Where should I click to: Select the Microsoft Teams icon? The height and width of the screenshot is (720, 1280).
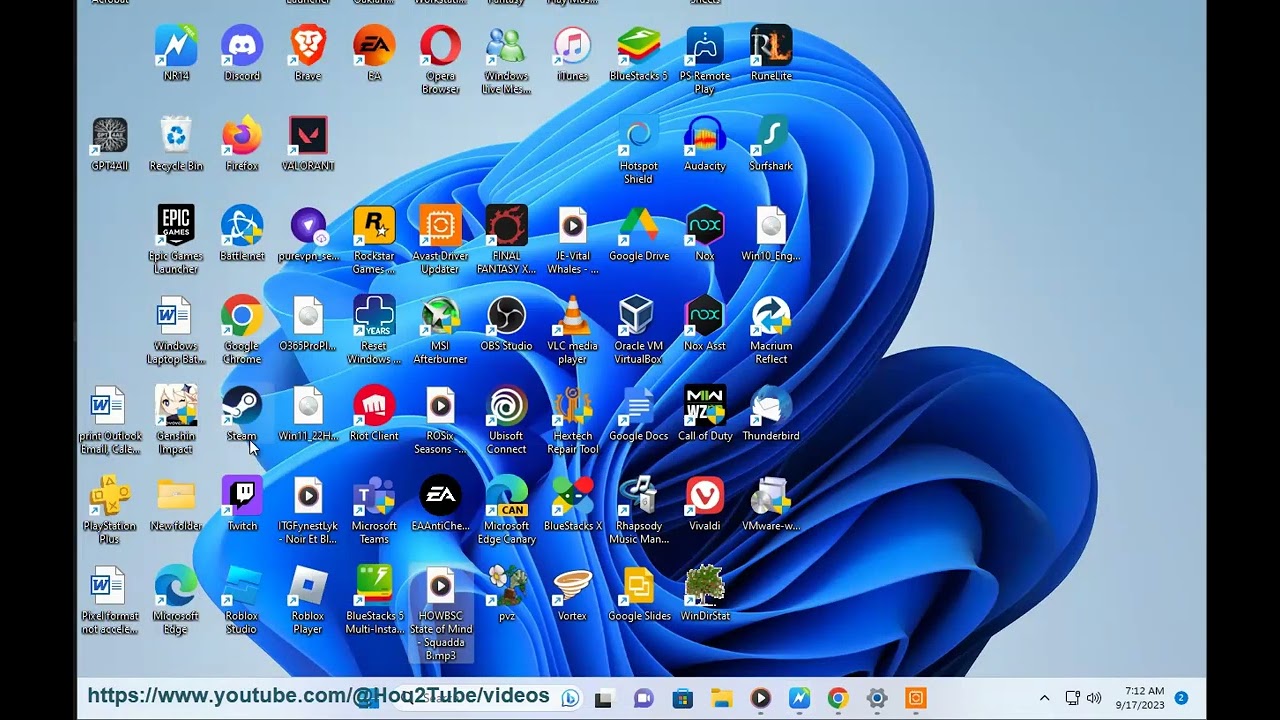point(374,510)
